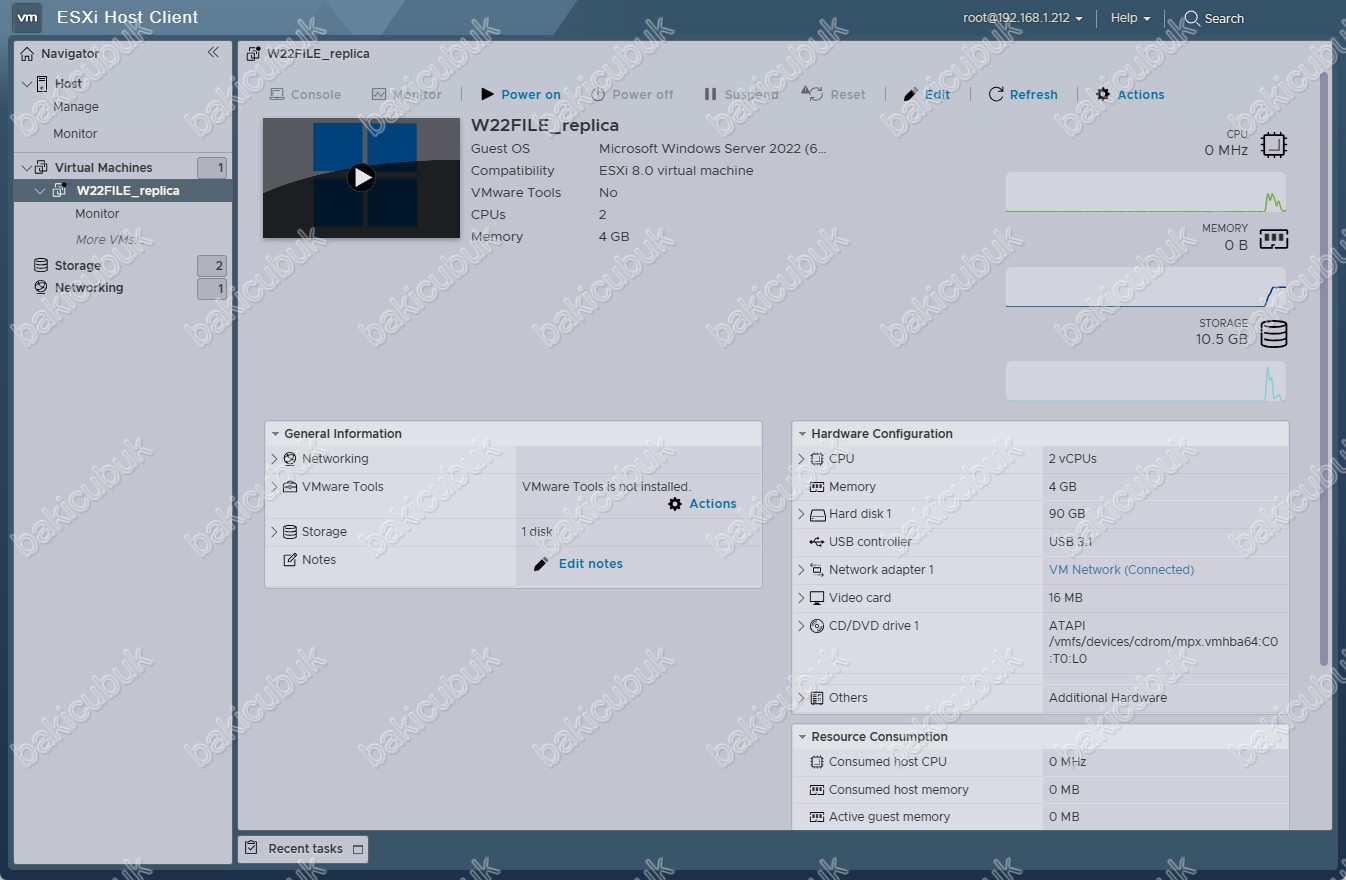Expand the Video card row
This screenshot has width=1346, height=880.
point(801,598)
